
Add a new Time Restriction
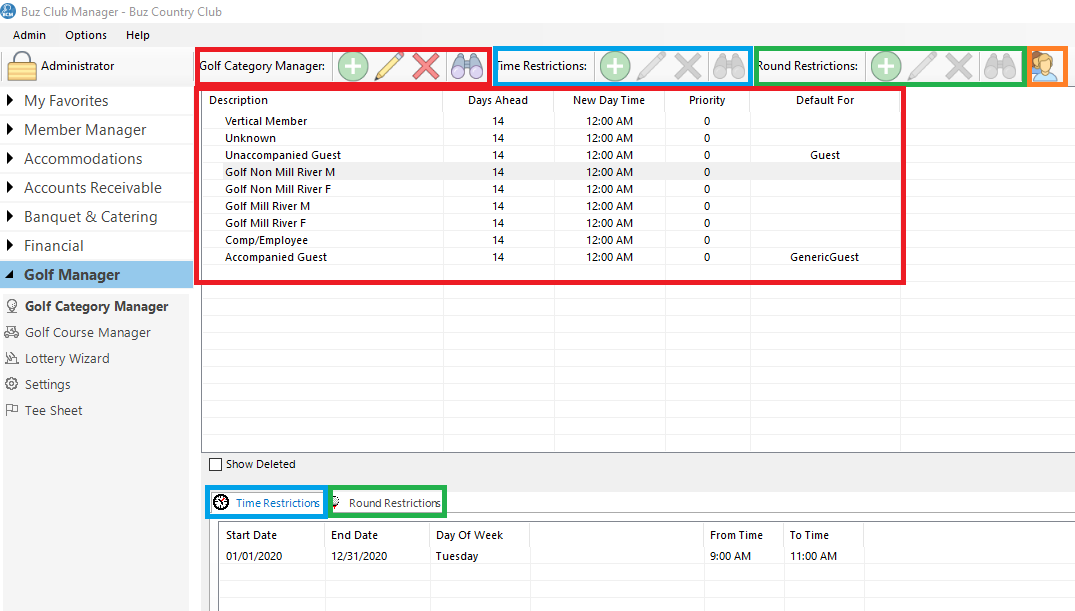coord(614,67)
